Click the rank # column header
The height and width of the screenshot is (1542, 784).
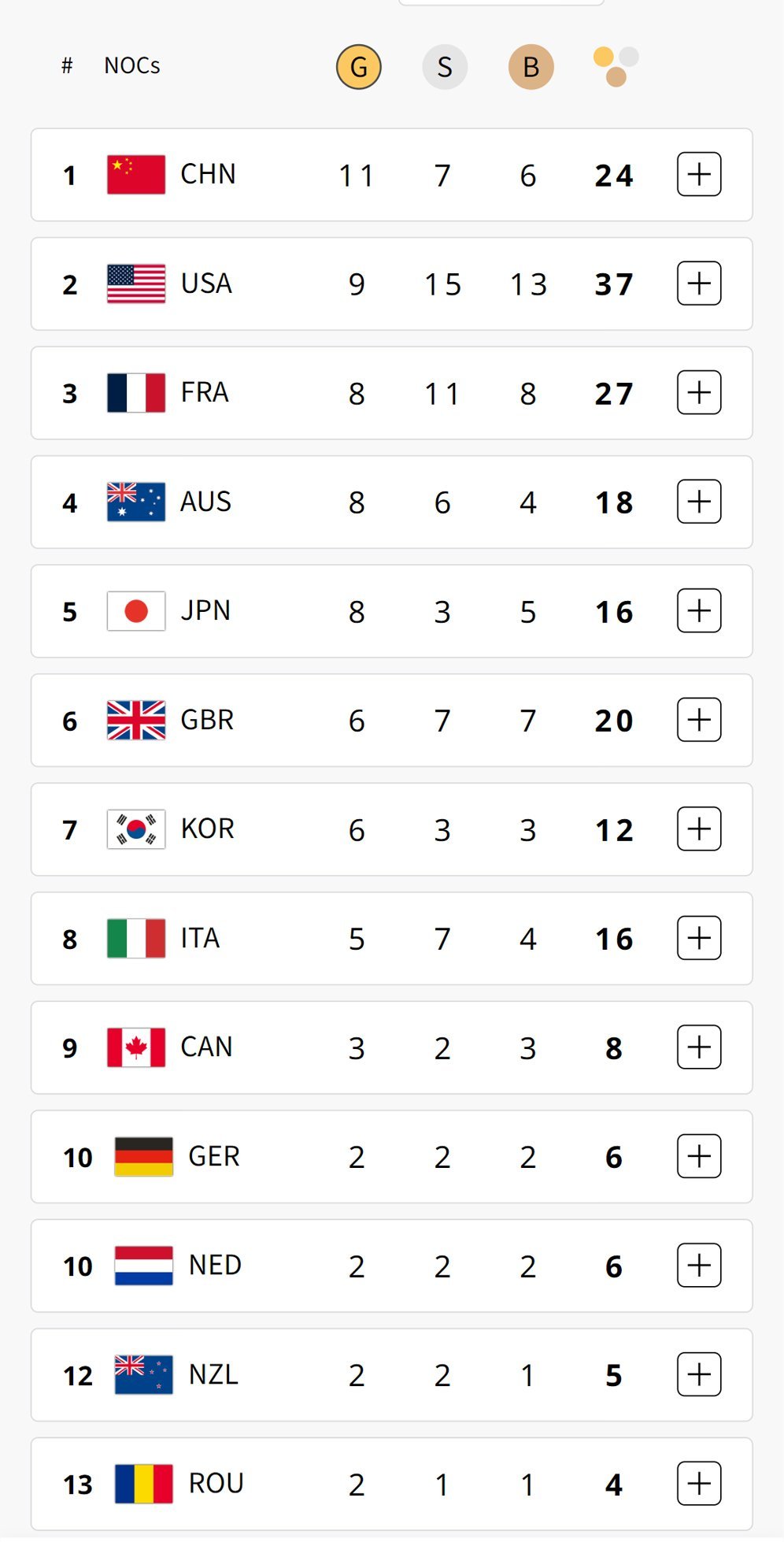coord(67,66)
